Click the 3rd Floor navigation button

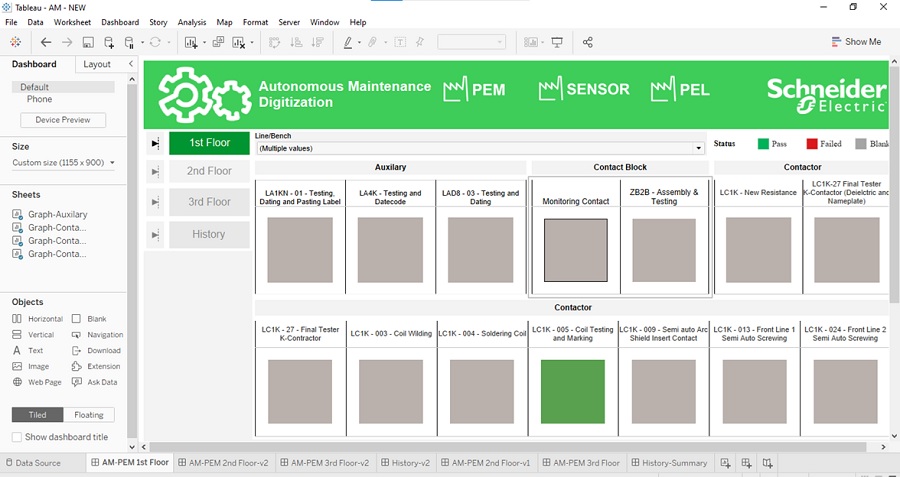(210, 202)
